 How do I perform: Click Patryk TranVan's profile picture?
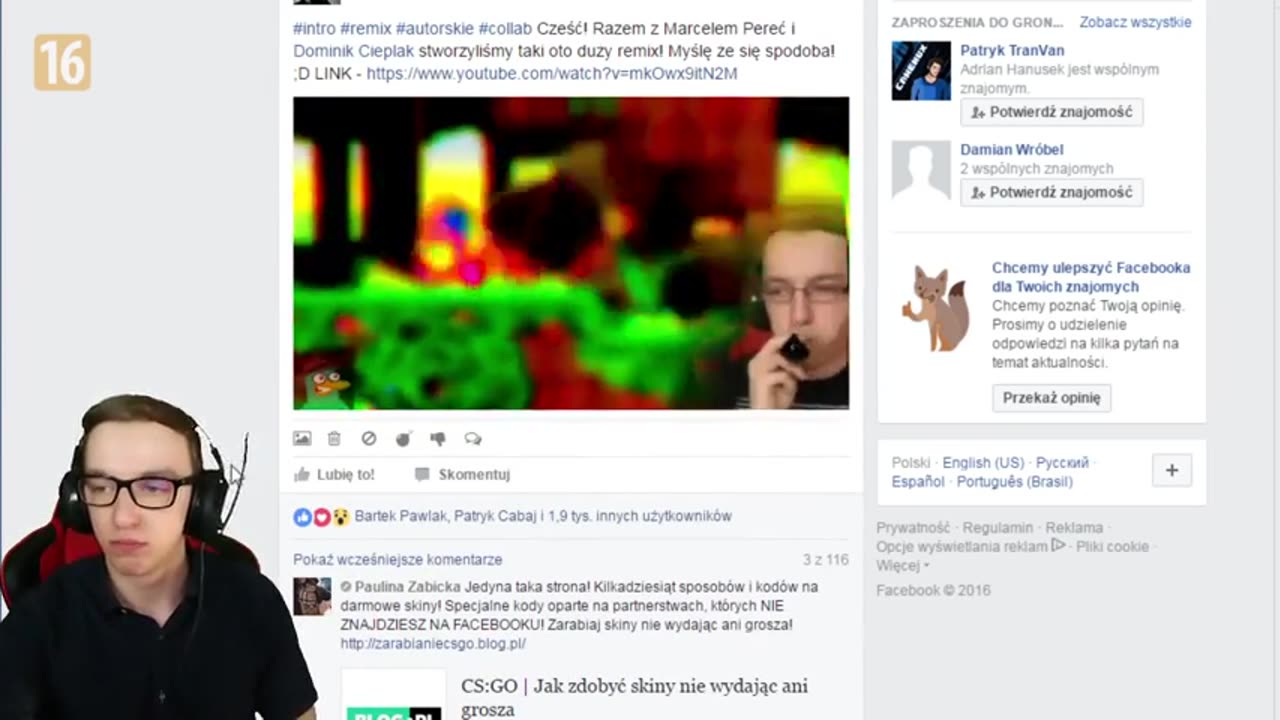[921, 70]
